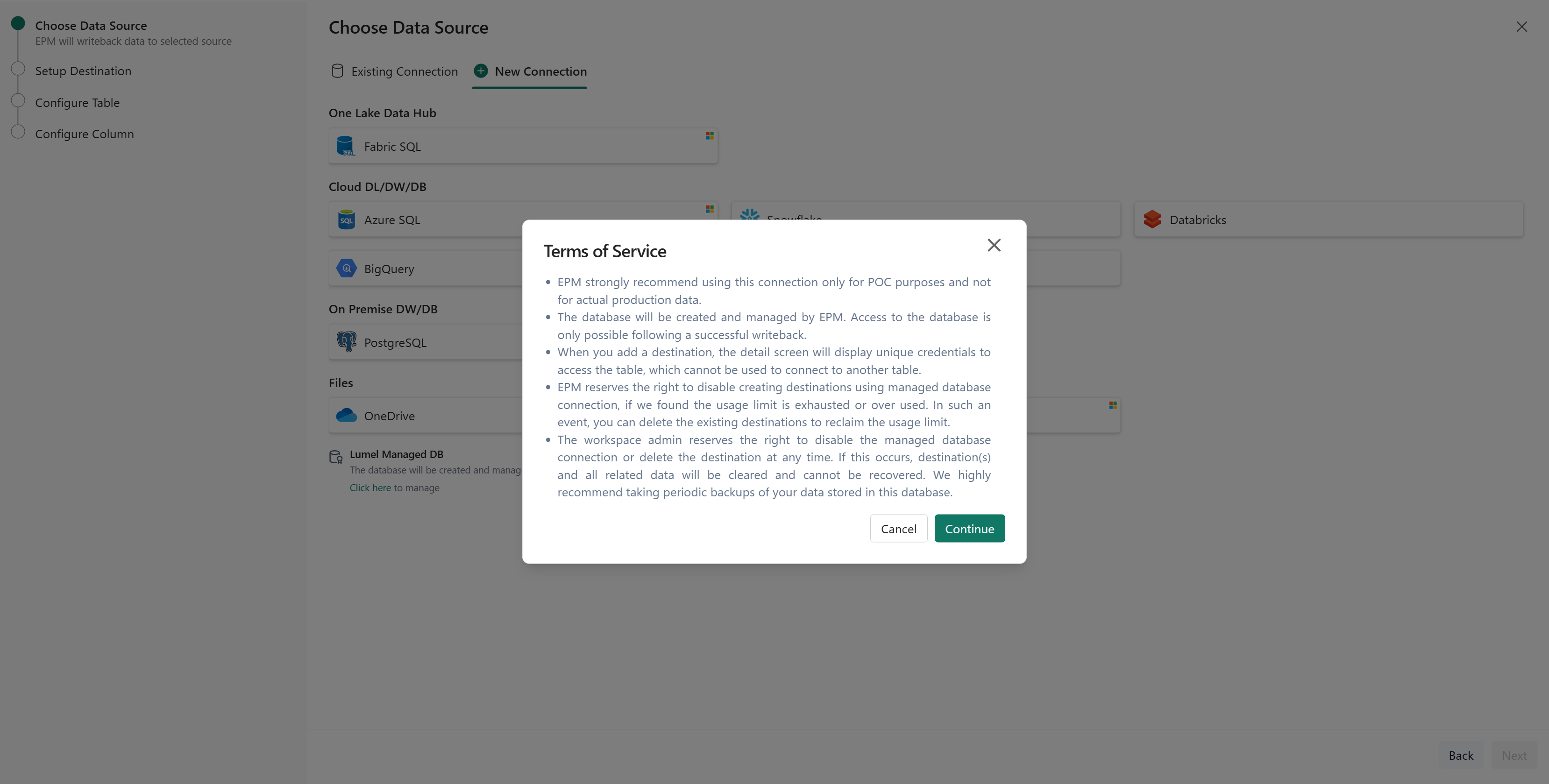Click the Lumel Managed DB icon
The height and width of the screenshot is (784, 1549).
pyautogui.click(x=335, y=457)
